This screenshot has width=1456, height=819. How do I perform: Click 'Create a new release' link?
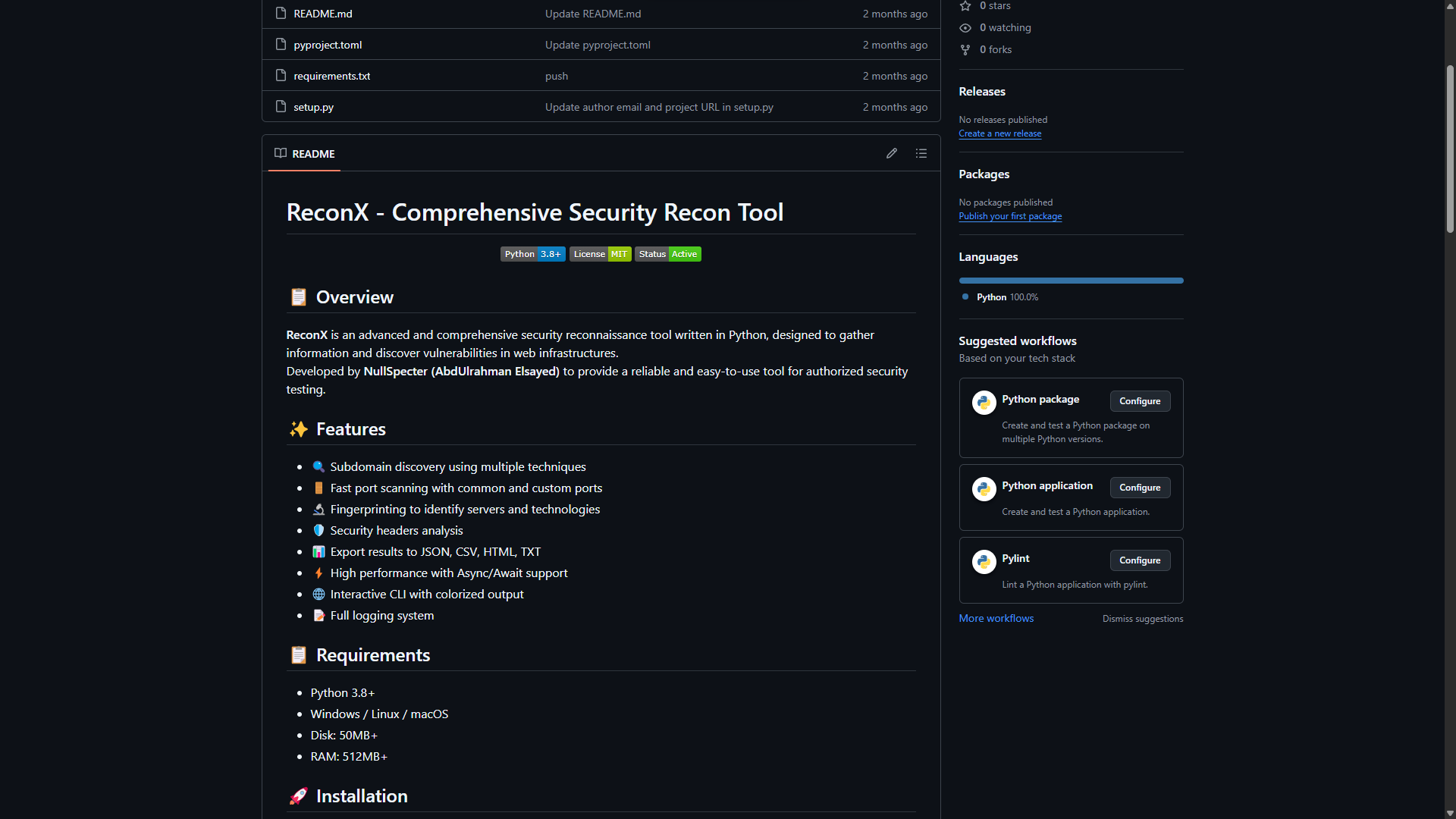point(999,133)
